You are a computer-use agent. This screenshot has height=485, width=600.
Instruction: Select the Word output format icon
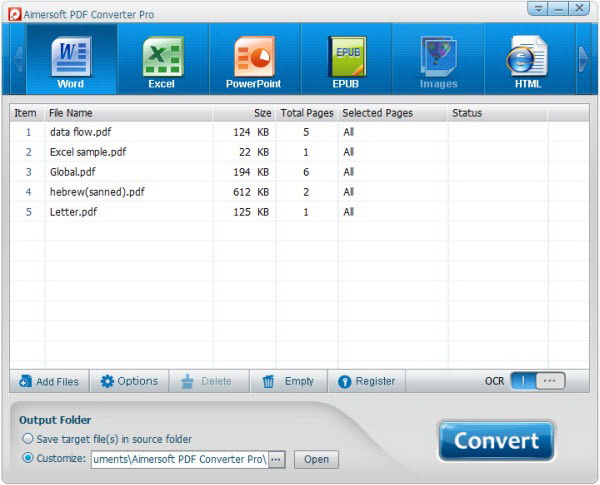(71, 57)
